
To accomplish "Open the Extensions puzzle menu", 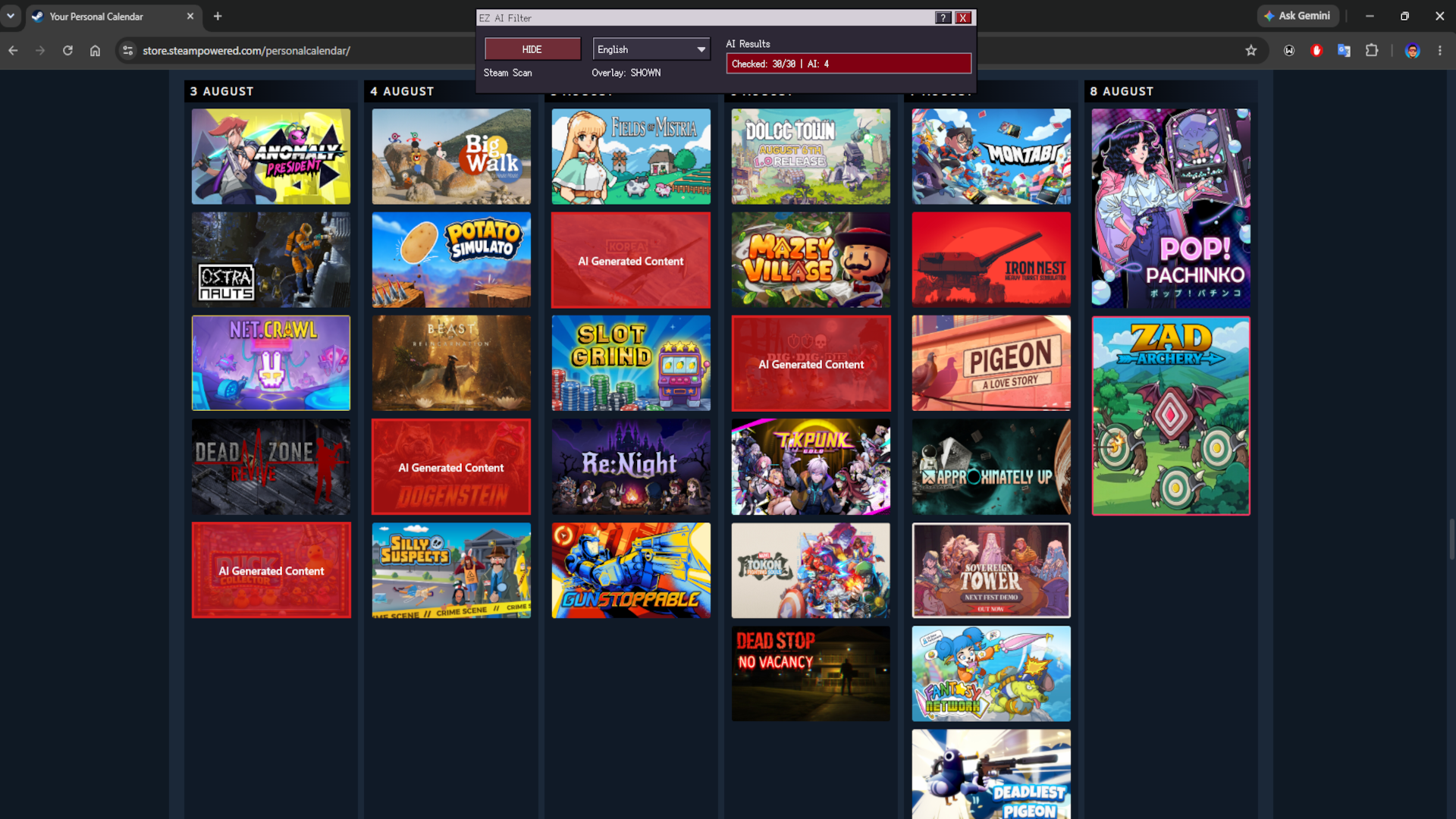I will tap(1372, 51).
